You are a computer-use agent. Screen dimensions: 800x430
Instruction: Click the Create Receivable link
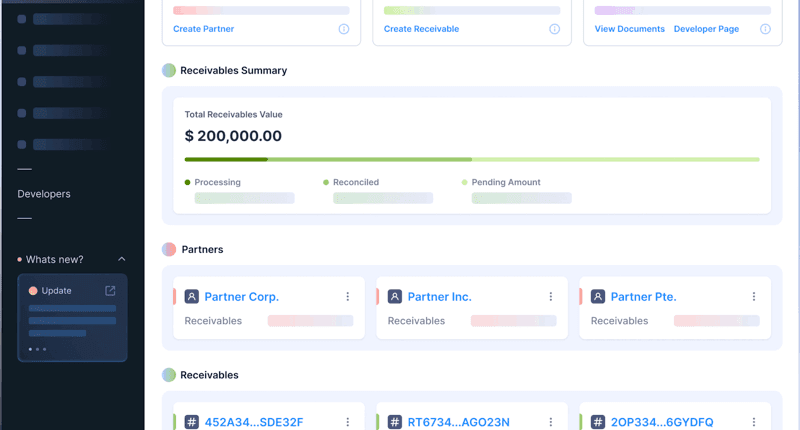(x=421, y=29)
